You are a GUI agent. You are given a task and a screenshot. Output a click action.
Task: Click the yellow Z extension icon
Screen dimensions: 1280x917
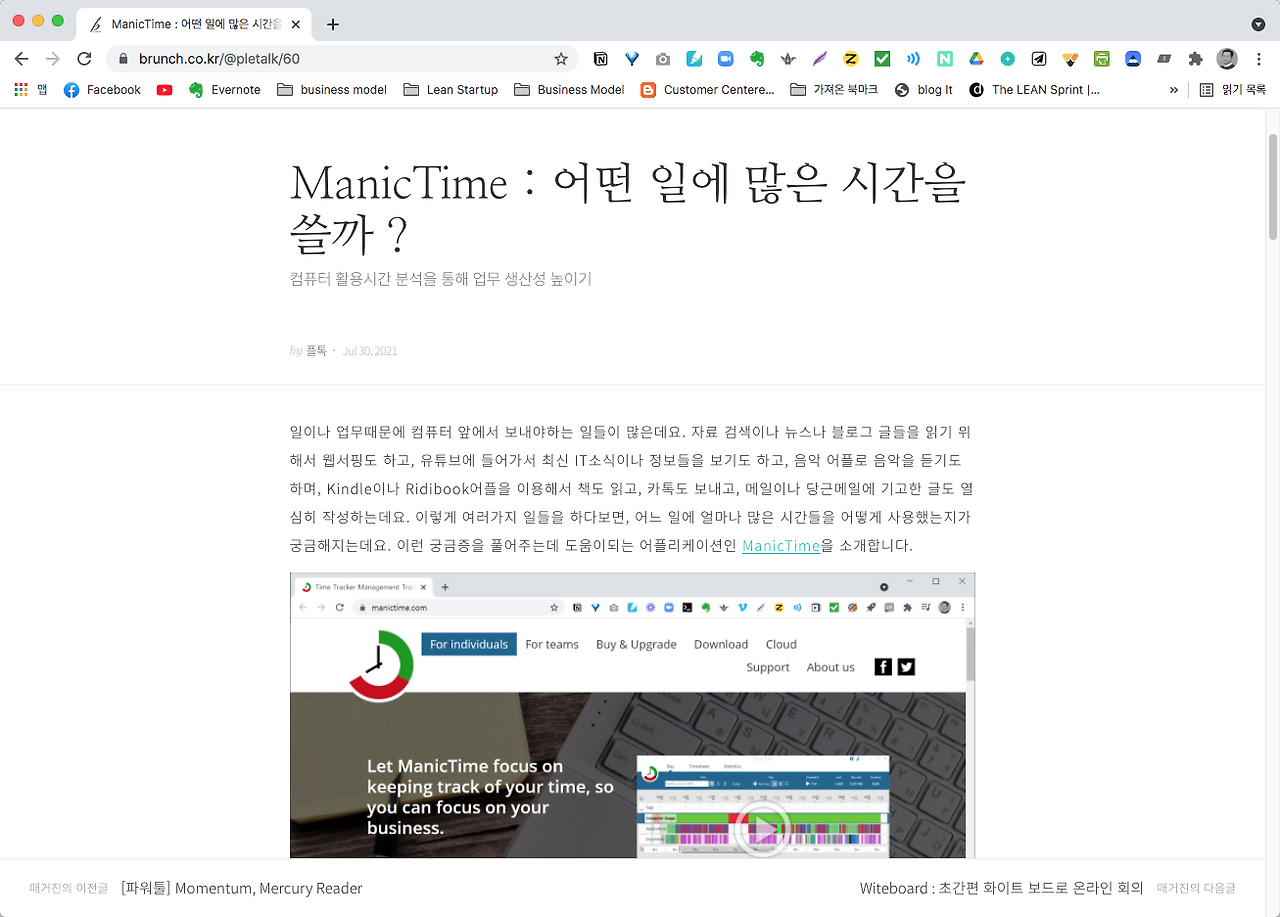click(x=851, y=59)
